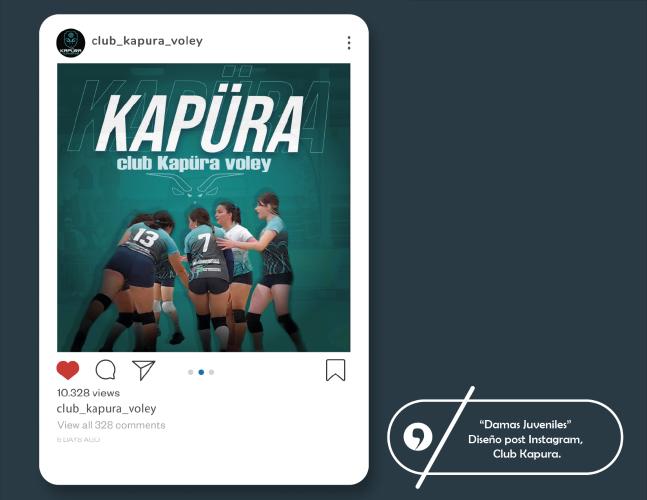Share post with paper plane icon
This screenshot has height=500, width=647.
143,370
